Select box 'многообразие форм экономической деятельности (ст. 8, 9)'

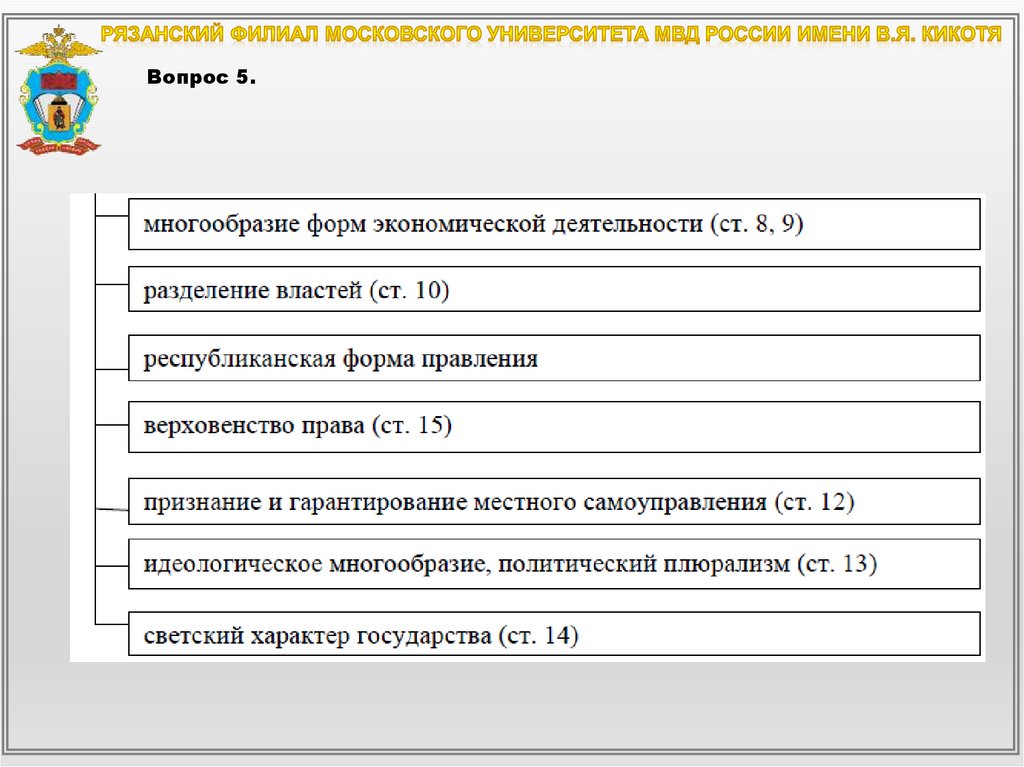pyautogui.click(x=554, y=224)
